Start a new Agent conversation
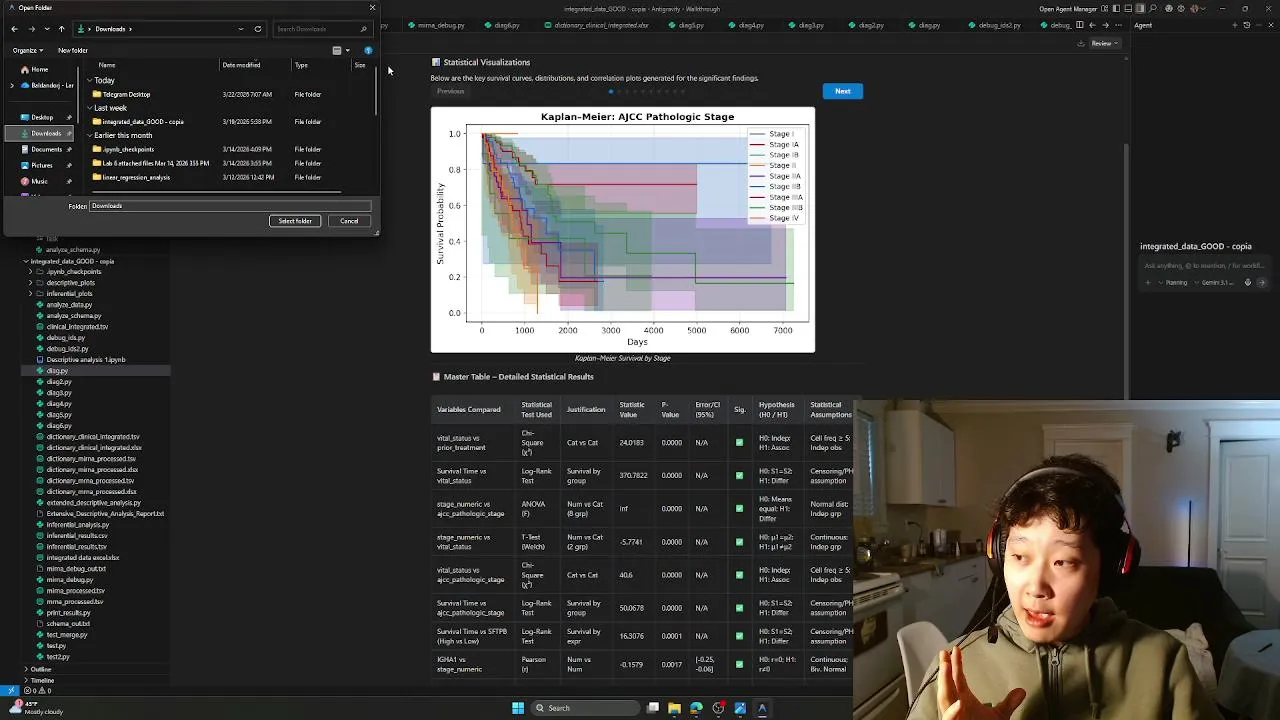 1235,25
